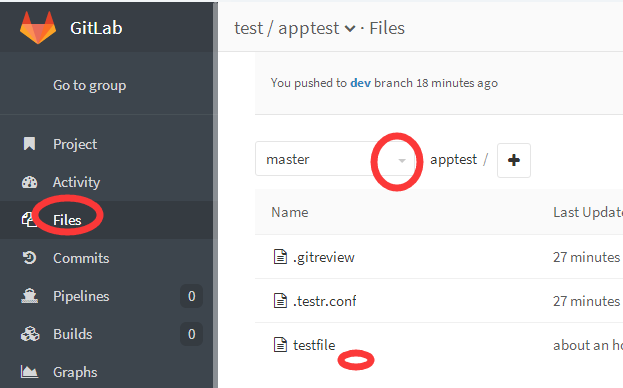Click the Commits history icon
This screenshot has height=388, width=623.
click(29, 258)
